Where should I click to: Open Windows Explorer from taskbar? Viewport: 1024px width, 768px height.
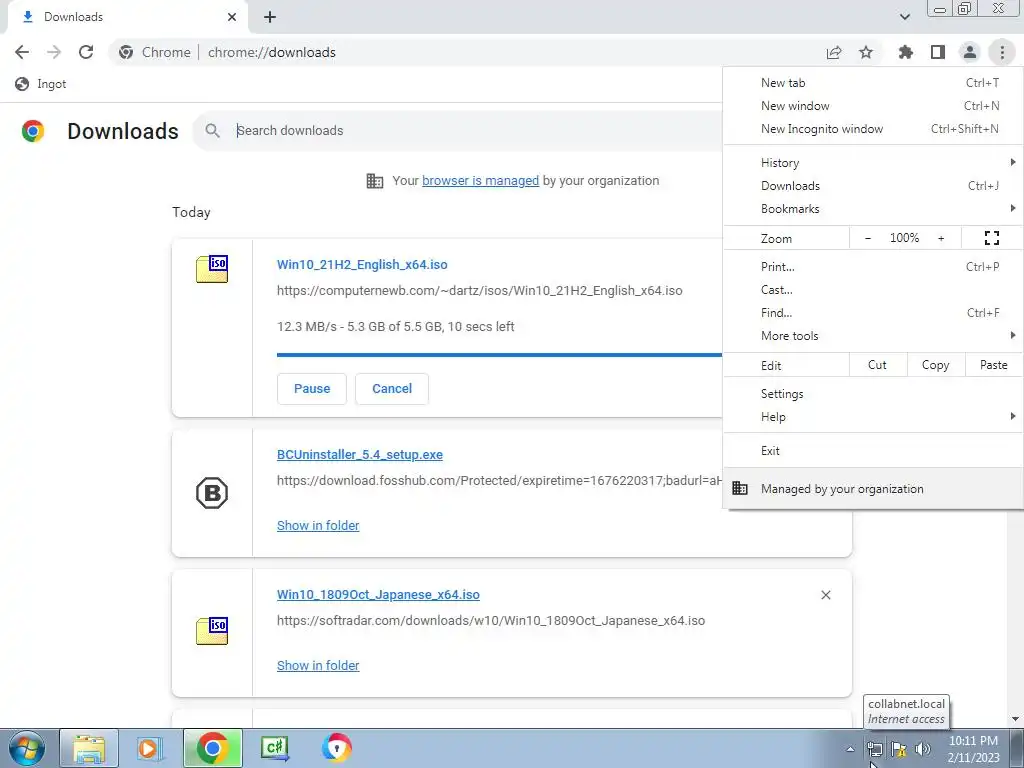point(89,748)
